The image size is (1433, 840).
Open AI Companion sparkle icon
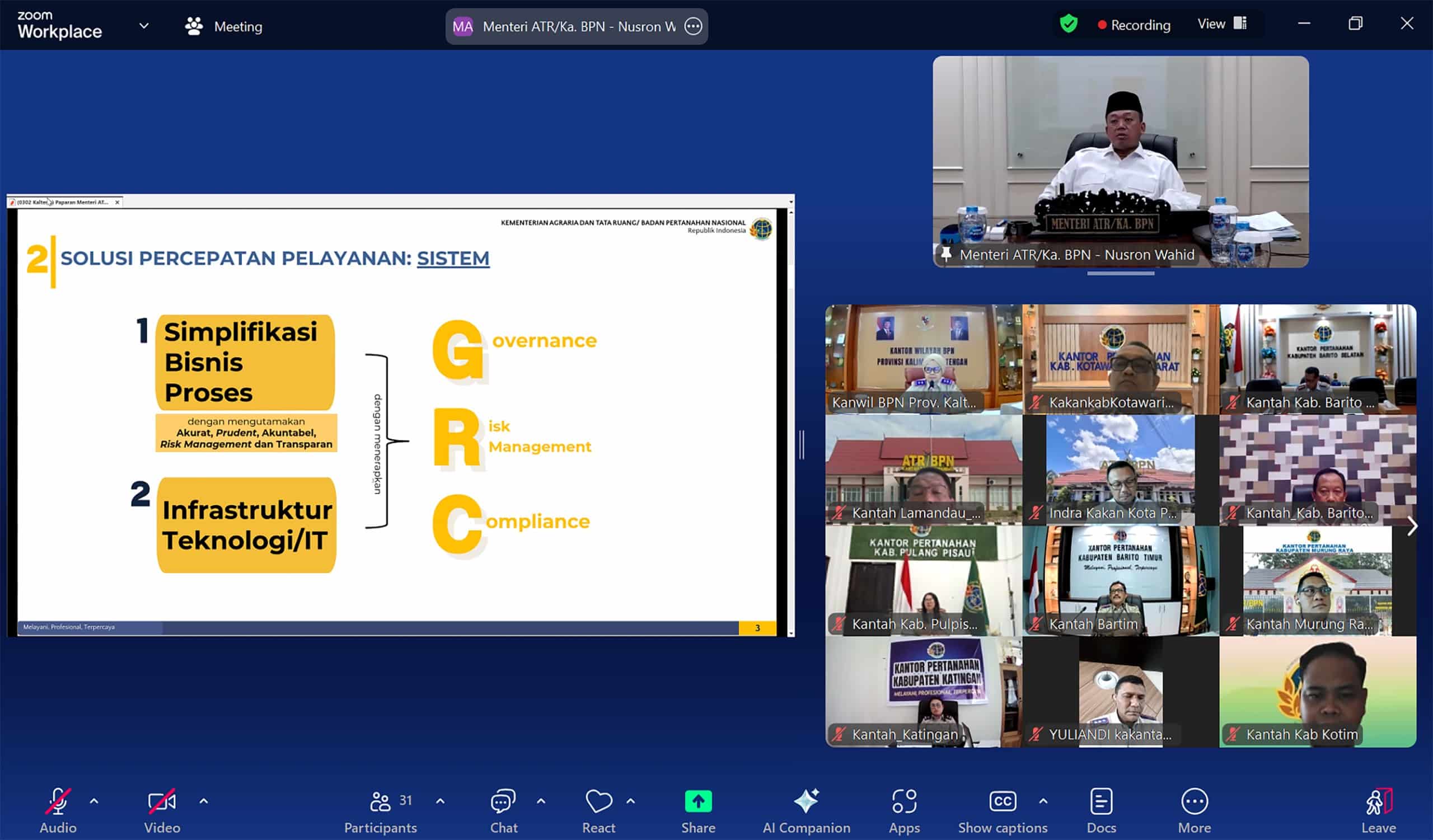pos(806,801)
